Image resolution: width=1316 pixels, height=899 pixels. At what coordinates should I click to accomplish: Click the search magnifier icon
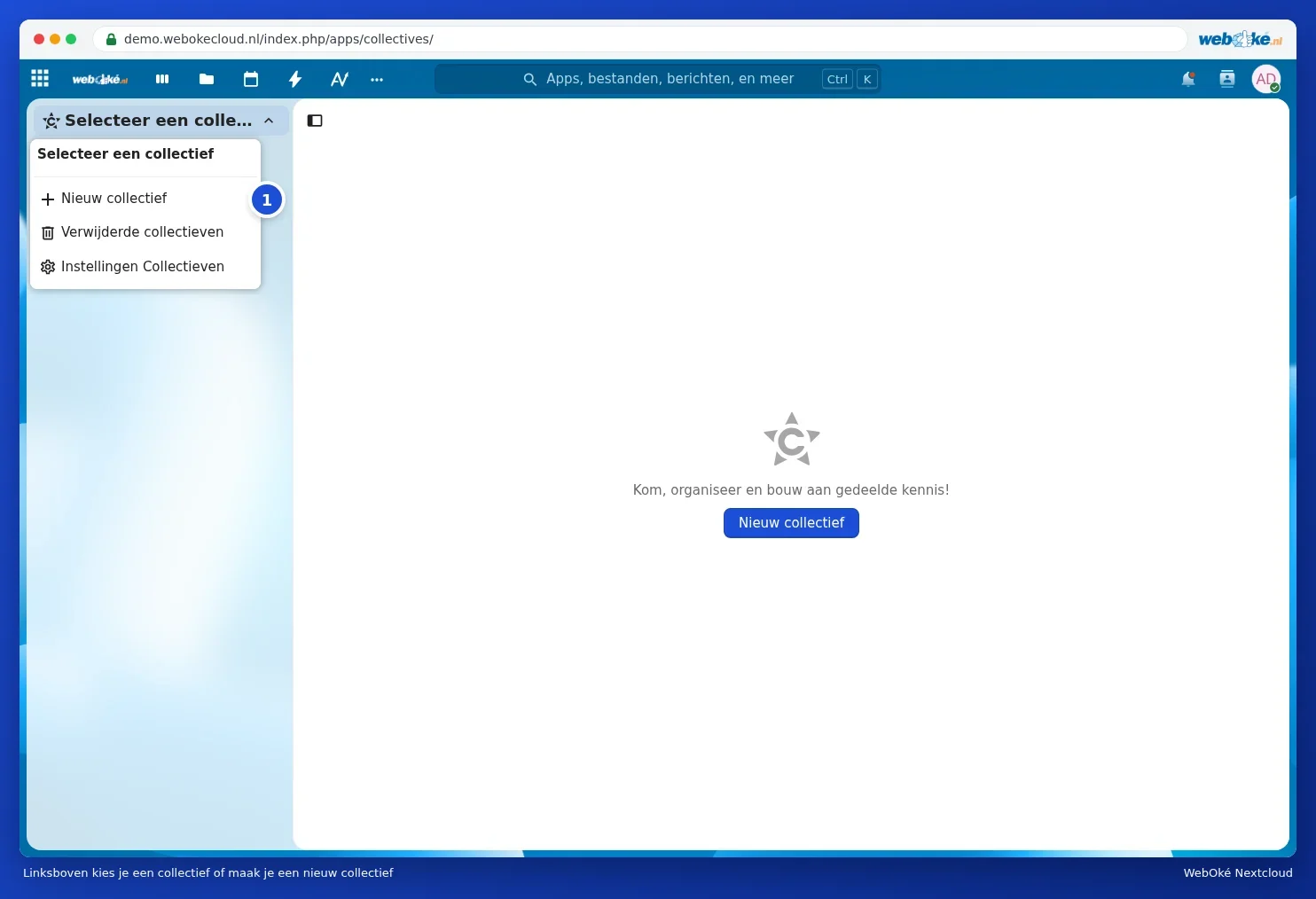click(530, 79)
